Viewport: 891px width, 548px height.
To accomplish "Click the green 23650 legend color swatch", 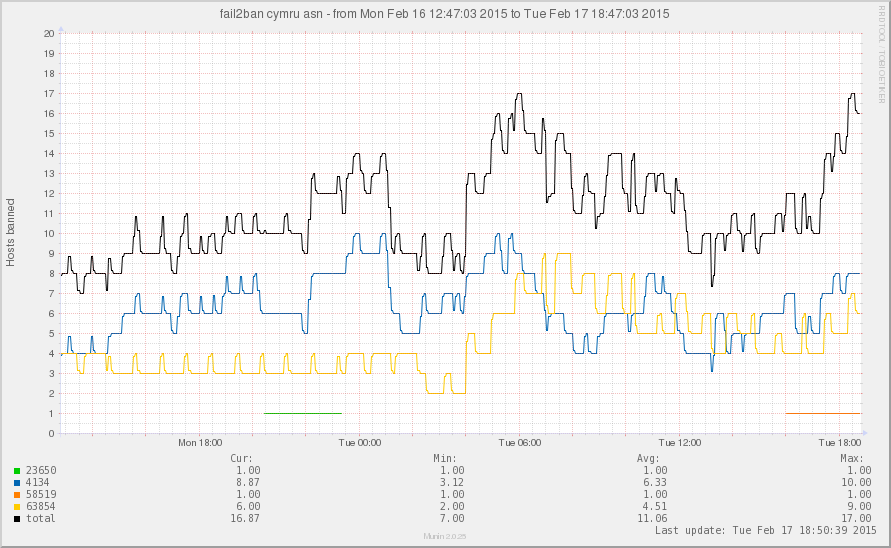I will [x=16, y=470].
